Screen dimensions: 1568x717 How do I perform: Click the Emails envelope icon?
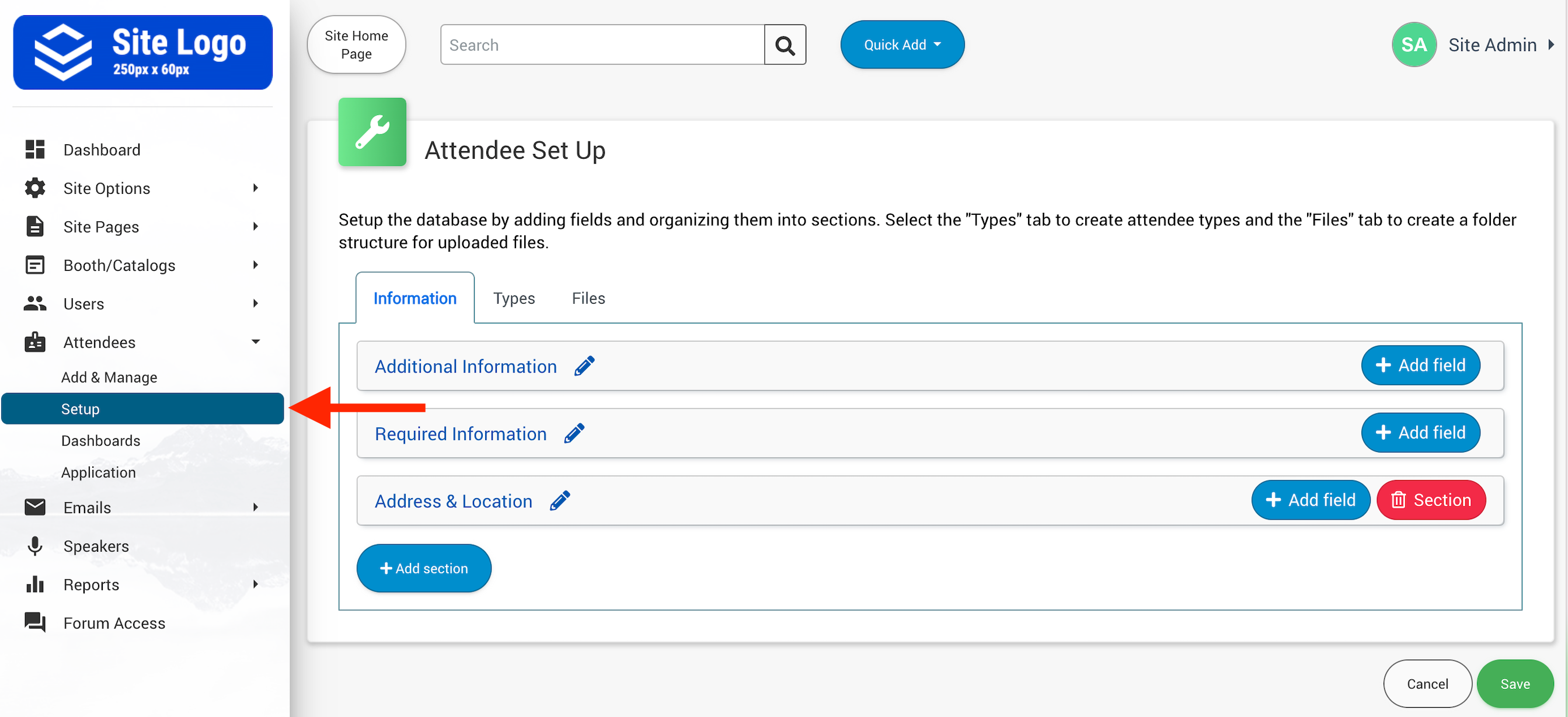(34, 507)
